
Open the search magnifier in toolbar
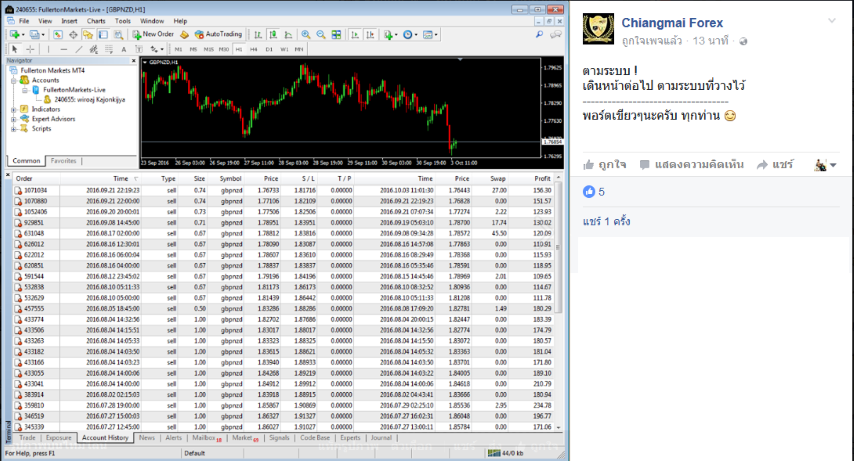pos(539,34)
